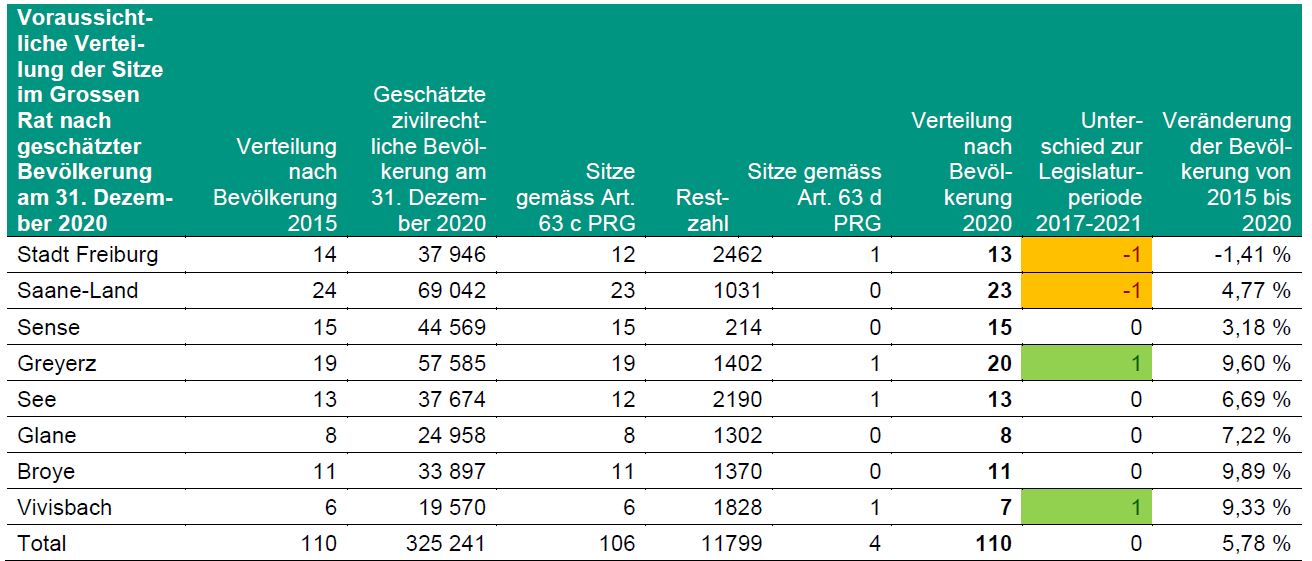Click the orange -1 cell for Stadt Freiburg
This screenshot has width=1312, height=561.
point(1087,255)
